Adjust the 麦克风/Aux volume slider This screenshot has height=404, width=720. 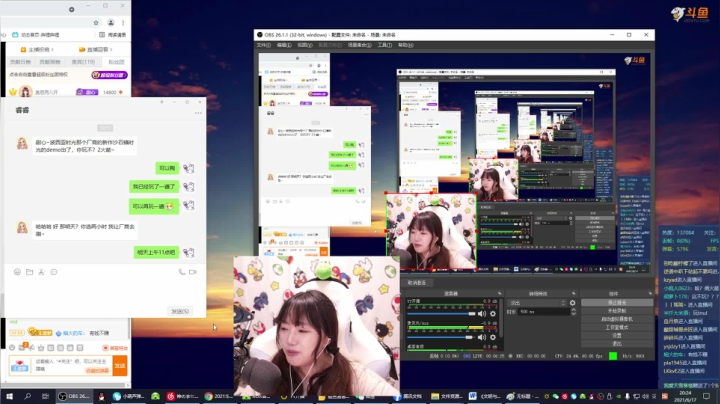point(440,337)
